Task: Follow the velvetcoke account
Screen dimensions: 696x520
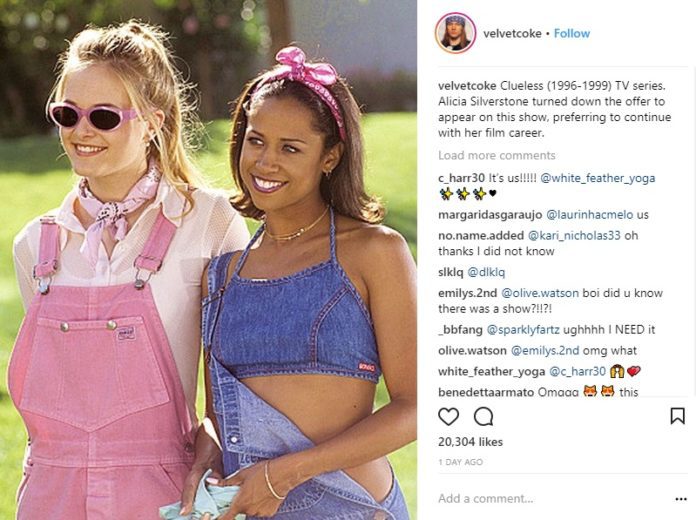Action: pos(572,33)
